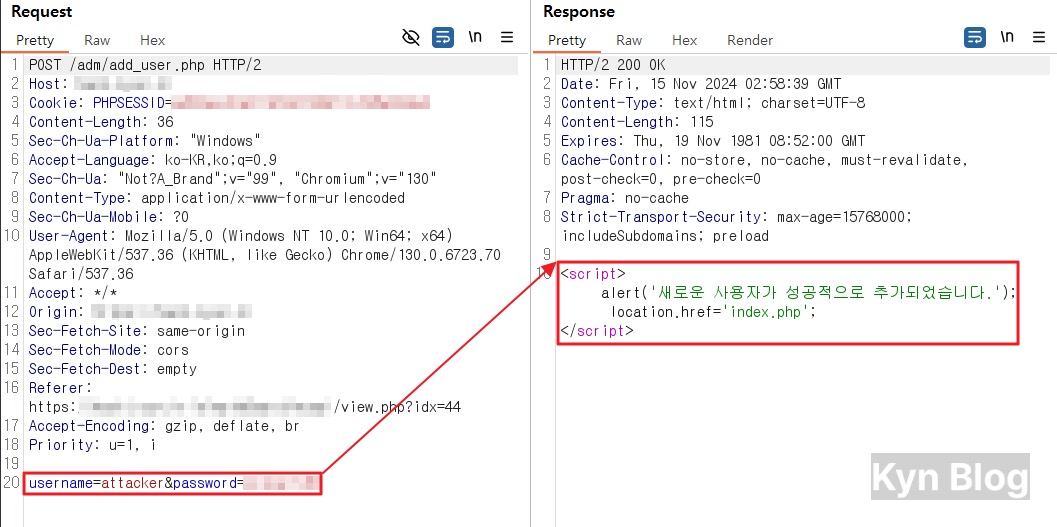1057x527 pixels.
Task: Click the Pragma: no-cache header
Action: click(625, 198)
